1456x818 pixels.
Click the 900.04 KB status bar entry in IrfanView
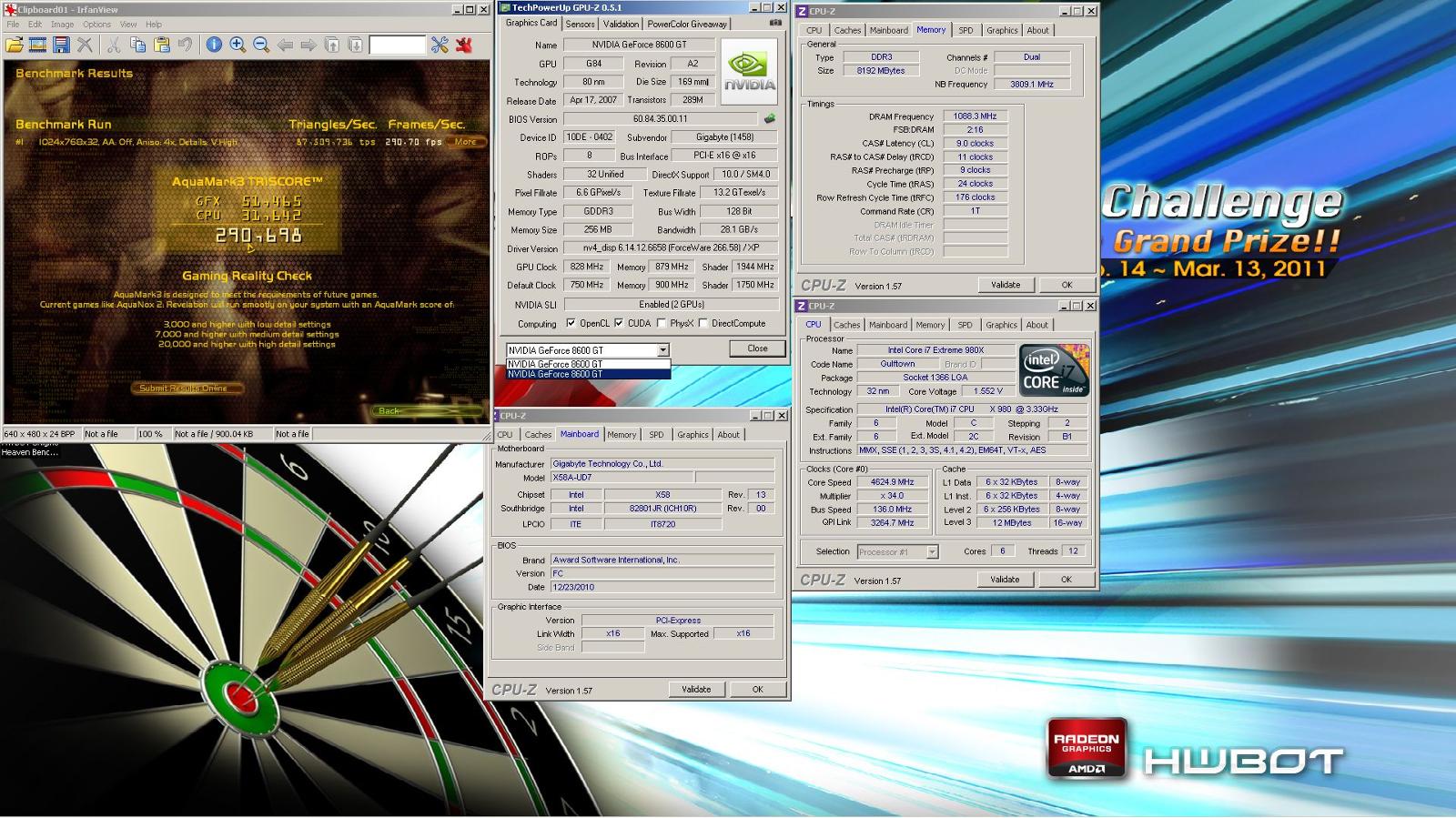coord(221,434)
